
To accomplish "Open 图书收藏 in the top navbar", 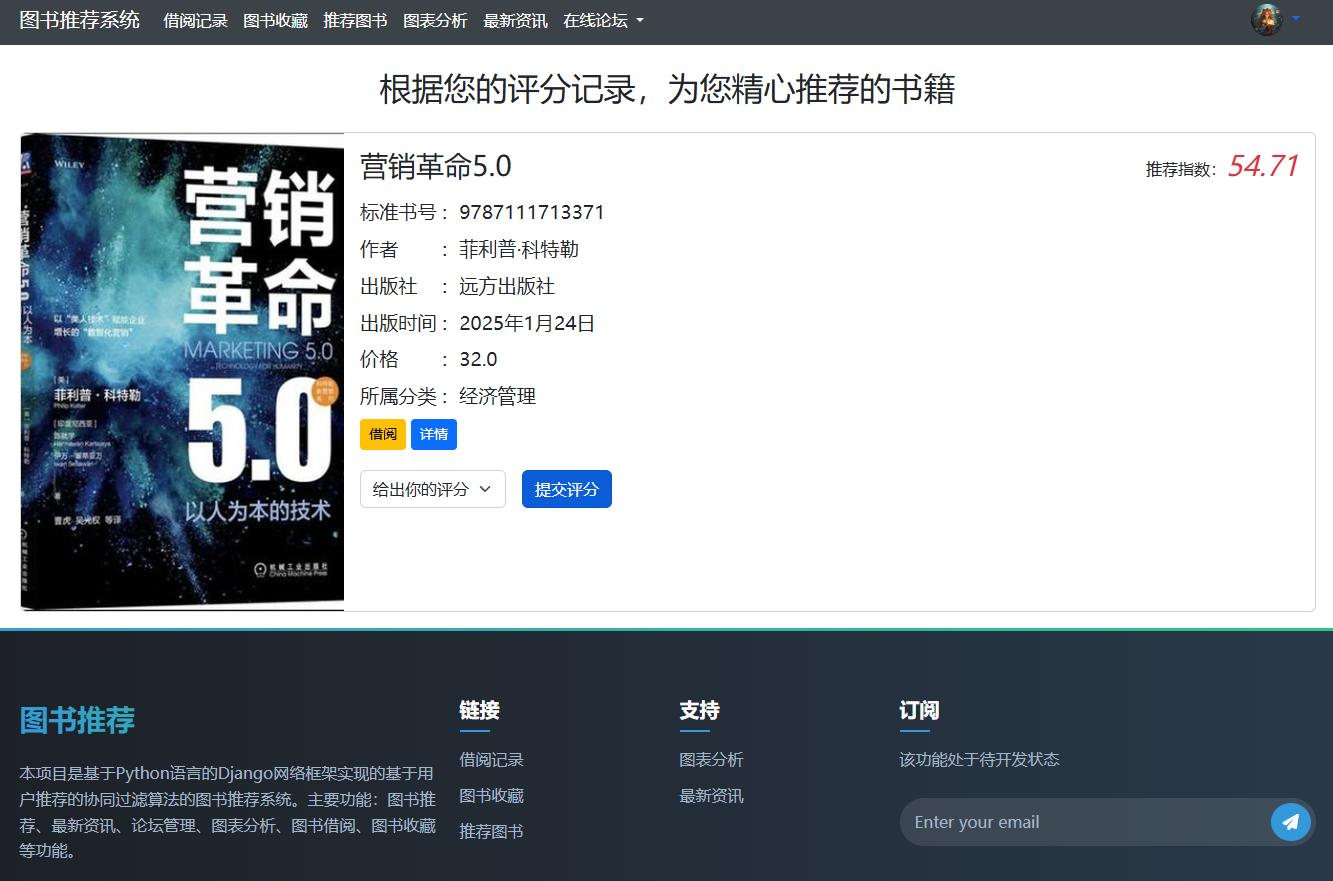I will coord(275,20).
